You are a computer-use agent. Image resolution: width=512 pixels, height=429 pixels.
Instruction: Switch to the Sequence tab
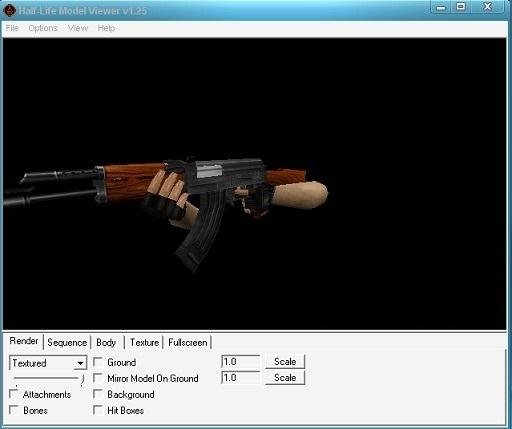point(67,343)
